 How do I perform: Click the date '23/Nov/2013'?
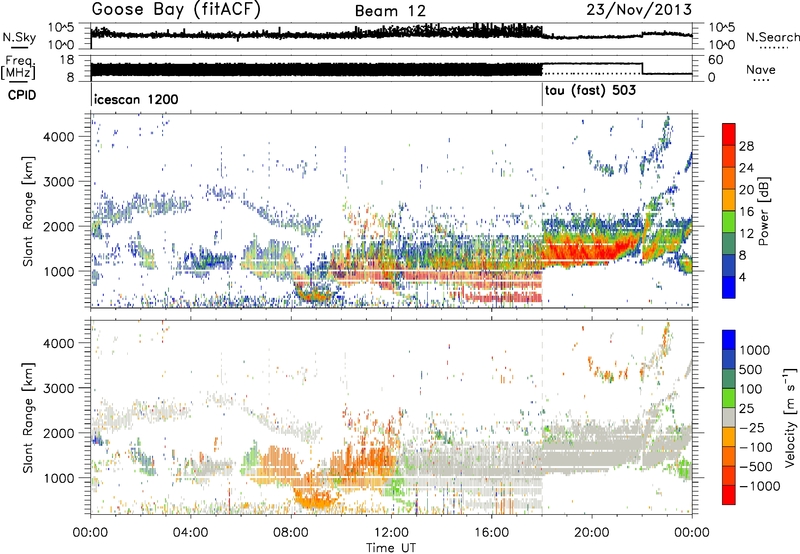(639, 9)
